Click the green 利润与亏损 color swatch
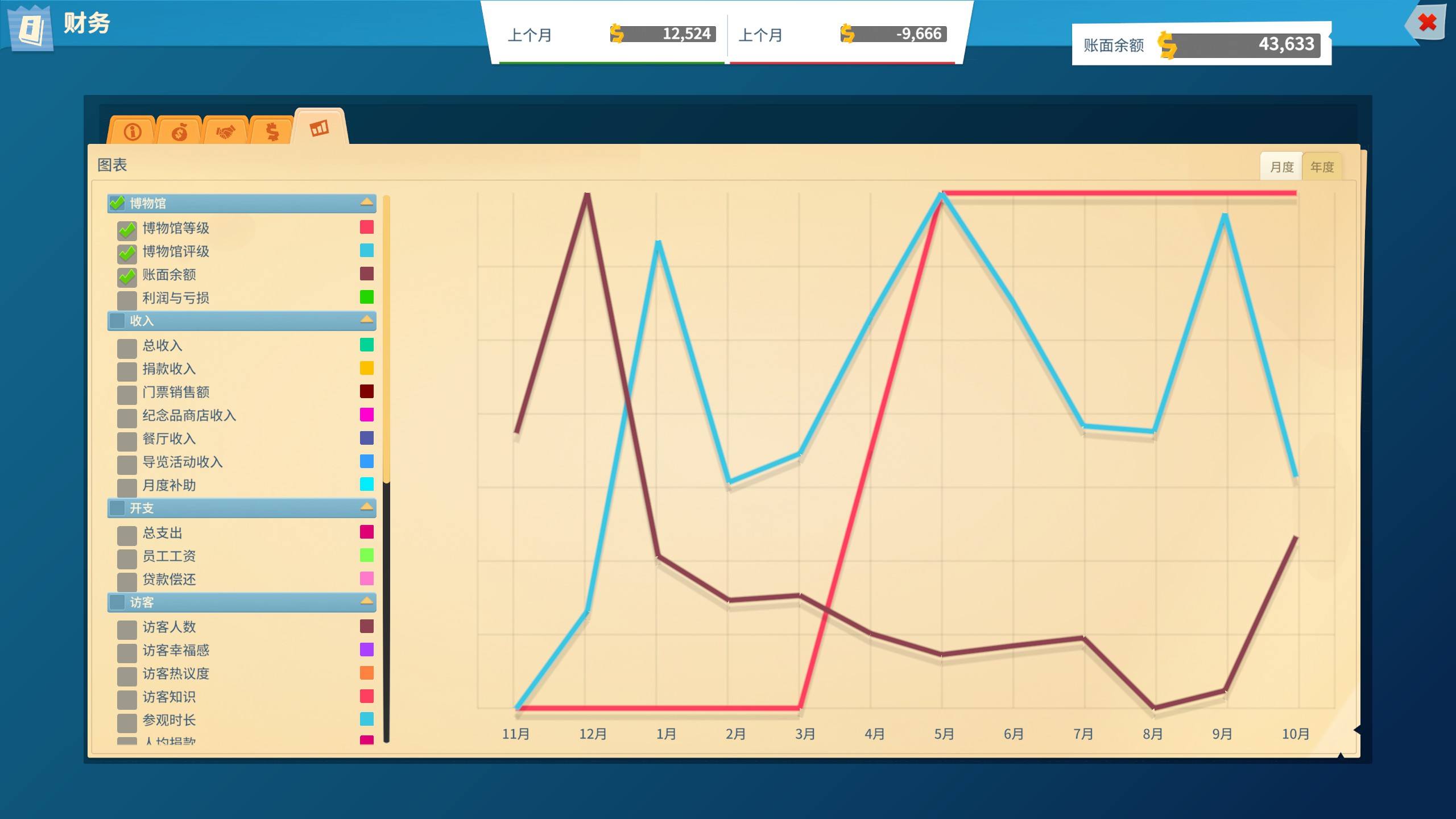Image resolution: width=1456 pixels, height=819 pixels. [x=367, y=297]
